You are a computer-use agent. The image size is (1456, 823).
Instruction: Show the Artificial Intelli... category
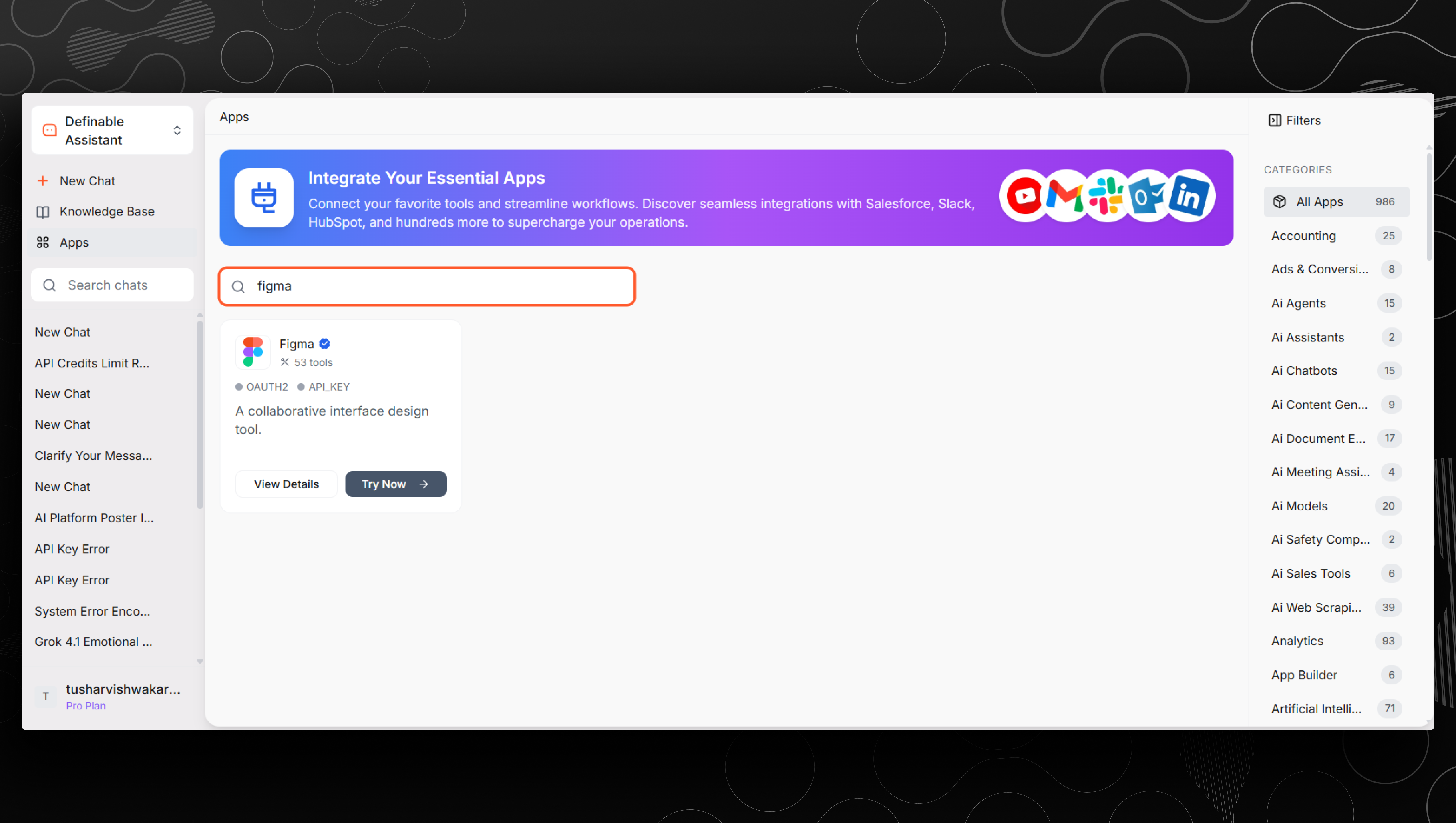pos(1336,709)
